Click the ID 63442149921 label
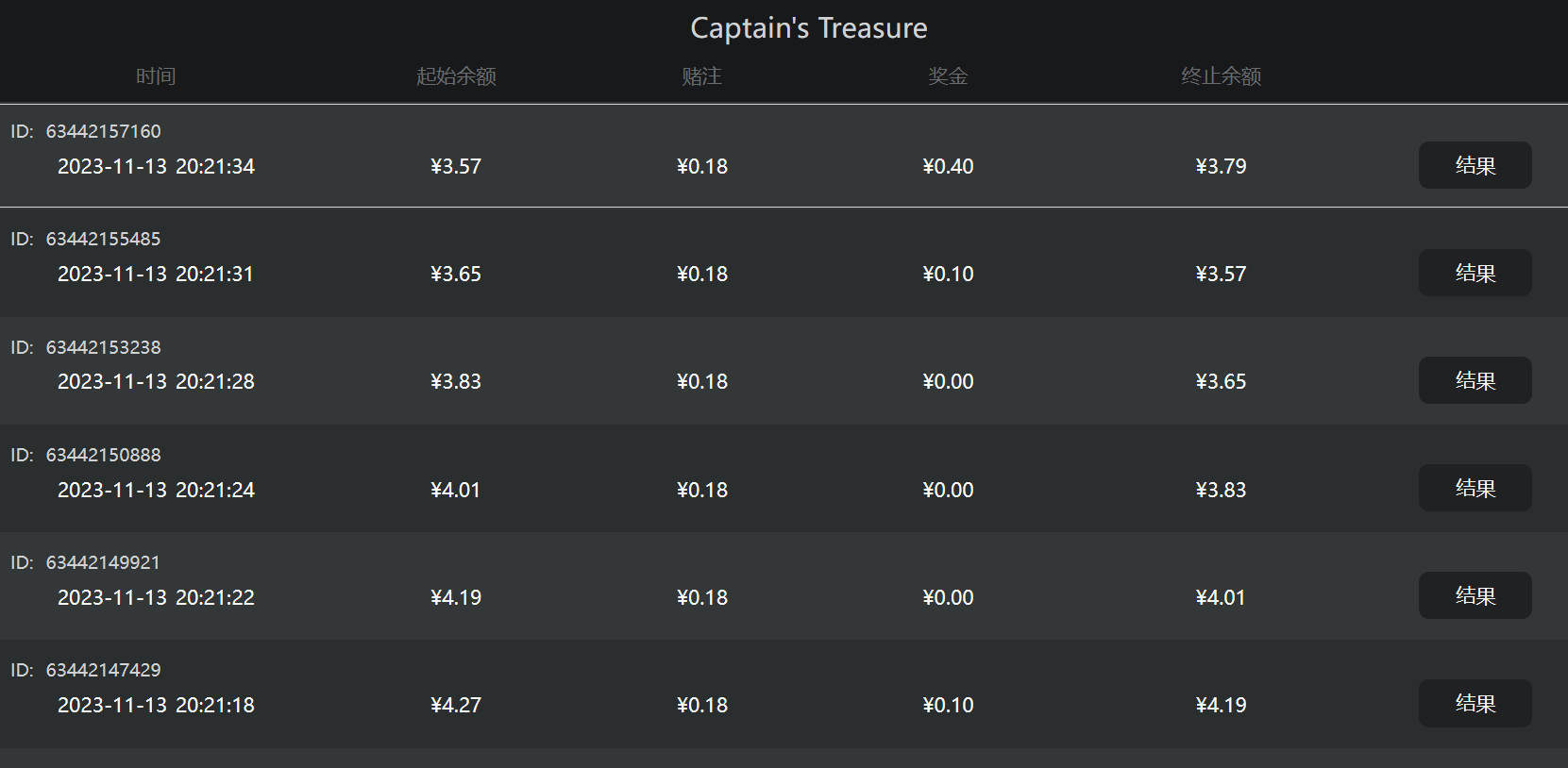Viewport: 1568px width, 768px height. pyautogui.click(x=86, y=562)
